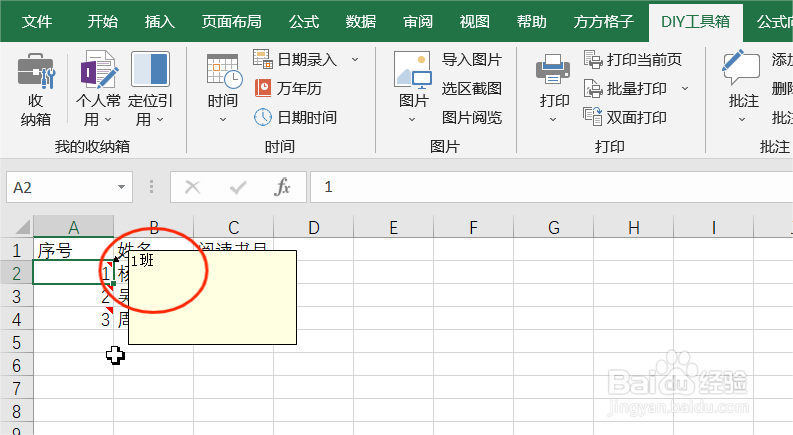Click the 打印当前页 button
The width and height of the screenshot is (793, 435).
point(633,60)
